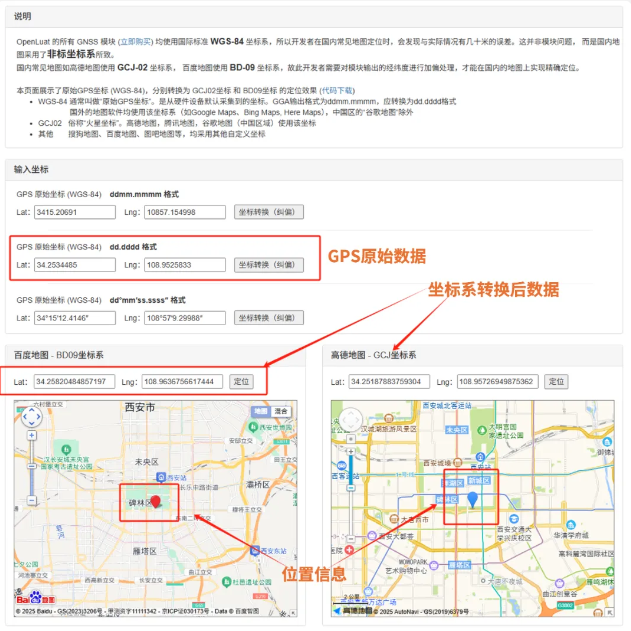Click the 西安交通大学 graduation cap icon
This screenshot has height=631, width=631.
[x=514, y=519]
